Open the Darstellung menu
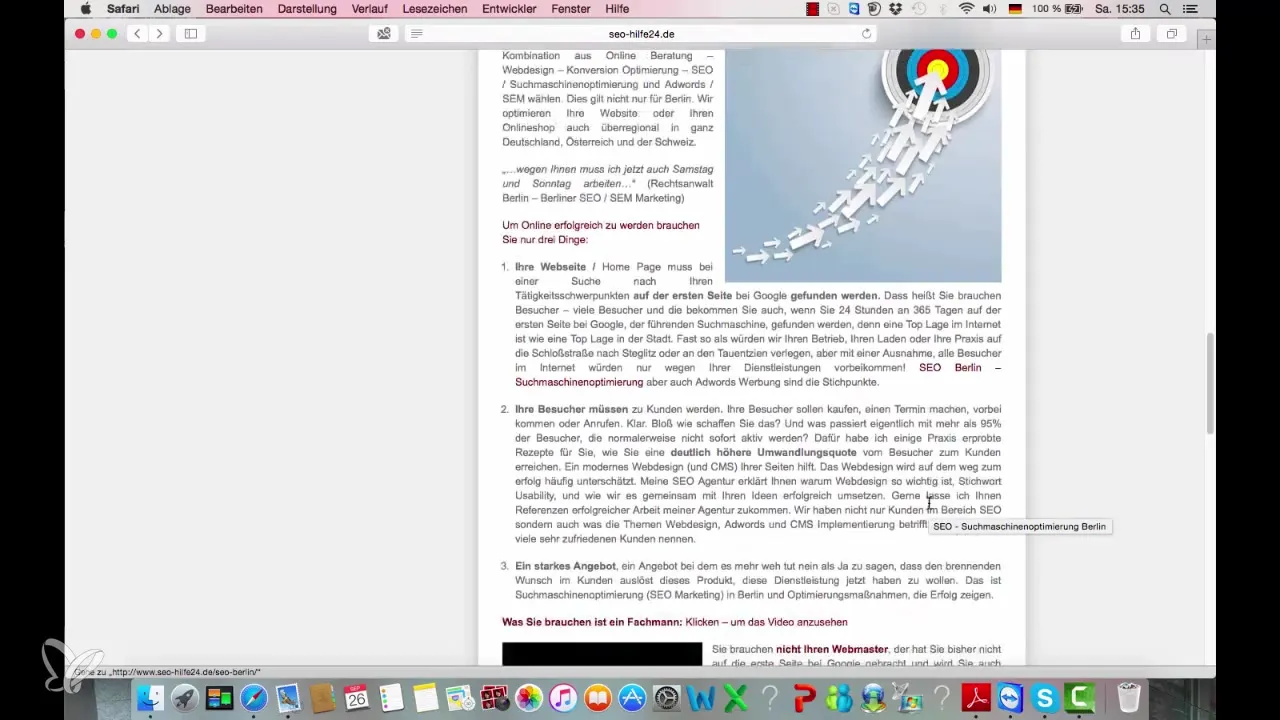 [306, 9]
